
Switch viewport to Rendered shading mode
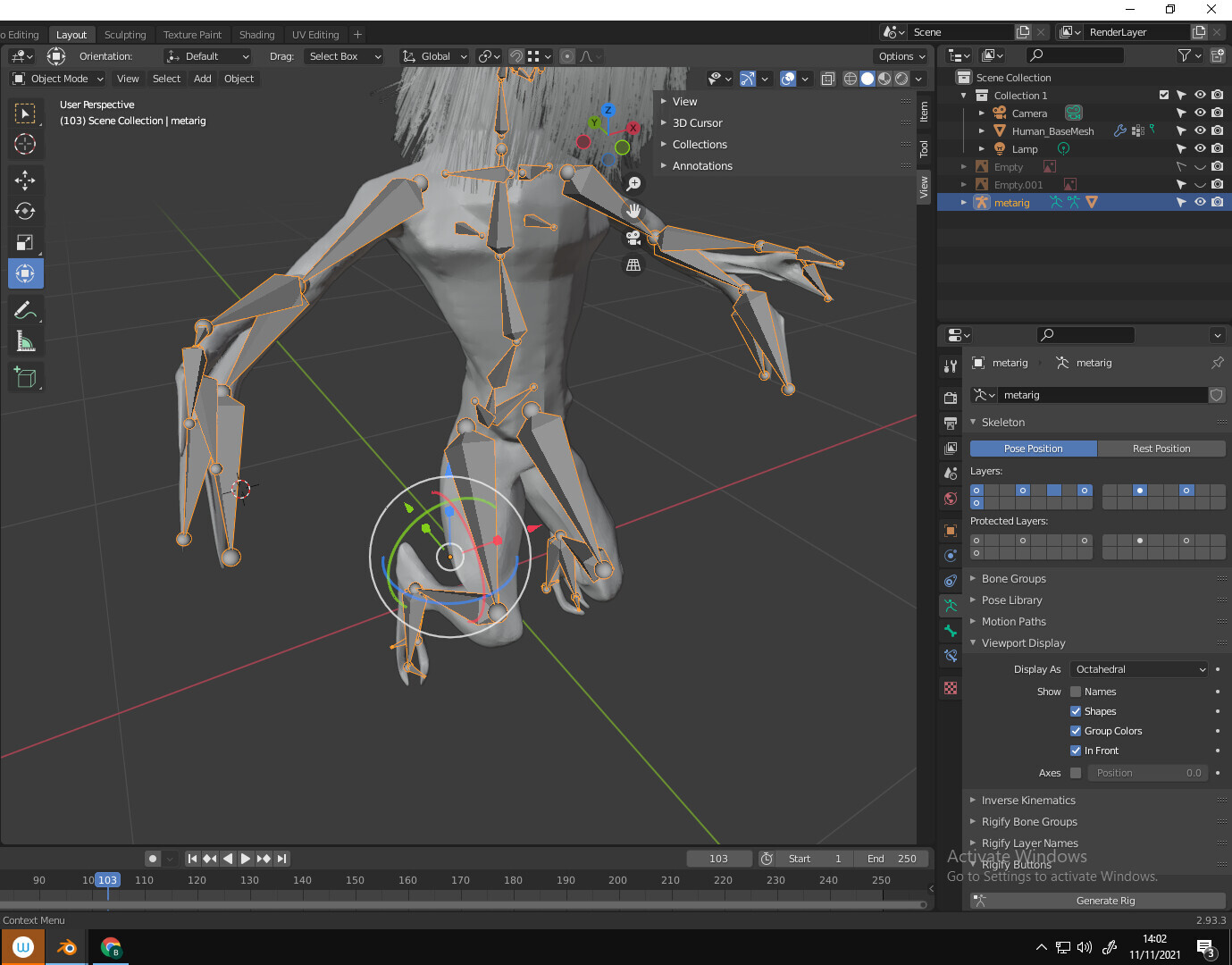click(901, 78)
